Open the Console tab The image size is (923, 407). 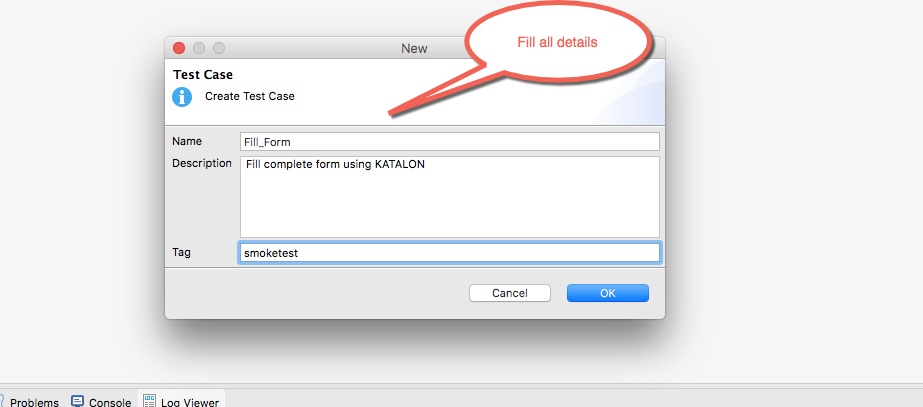[110, 402]
